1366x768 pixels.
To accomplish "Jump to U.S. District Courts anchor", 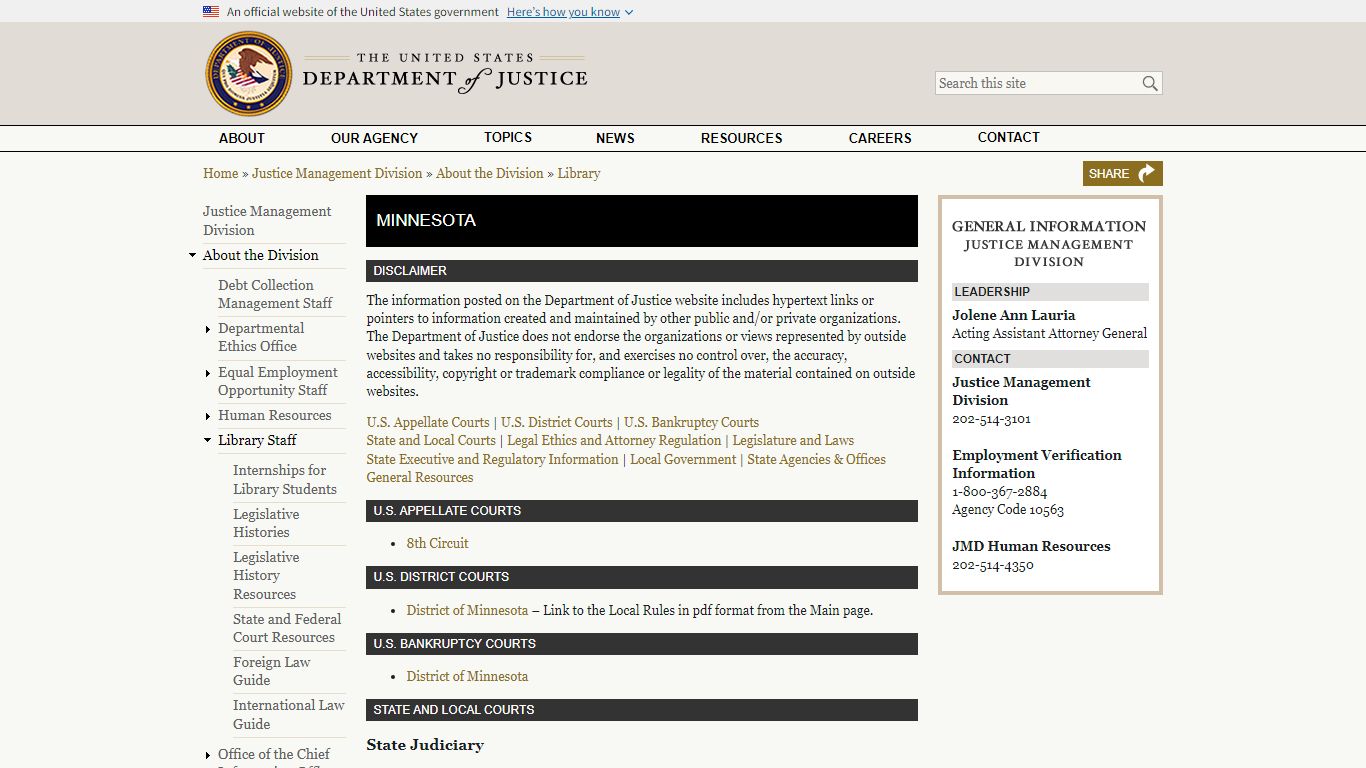I will (x=557, y=422).
